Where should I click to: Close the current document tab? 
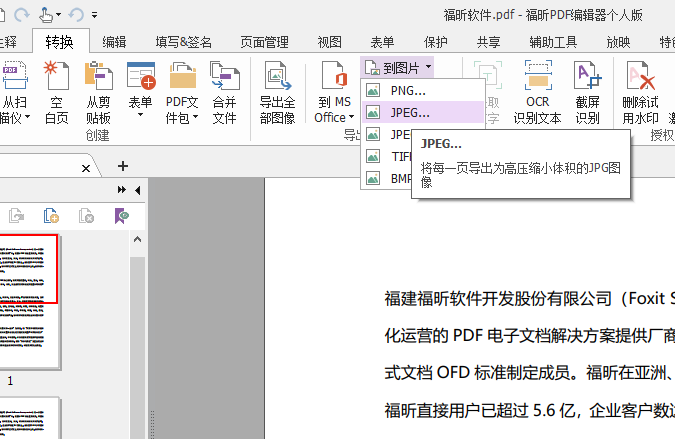86,168
